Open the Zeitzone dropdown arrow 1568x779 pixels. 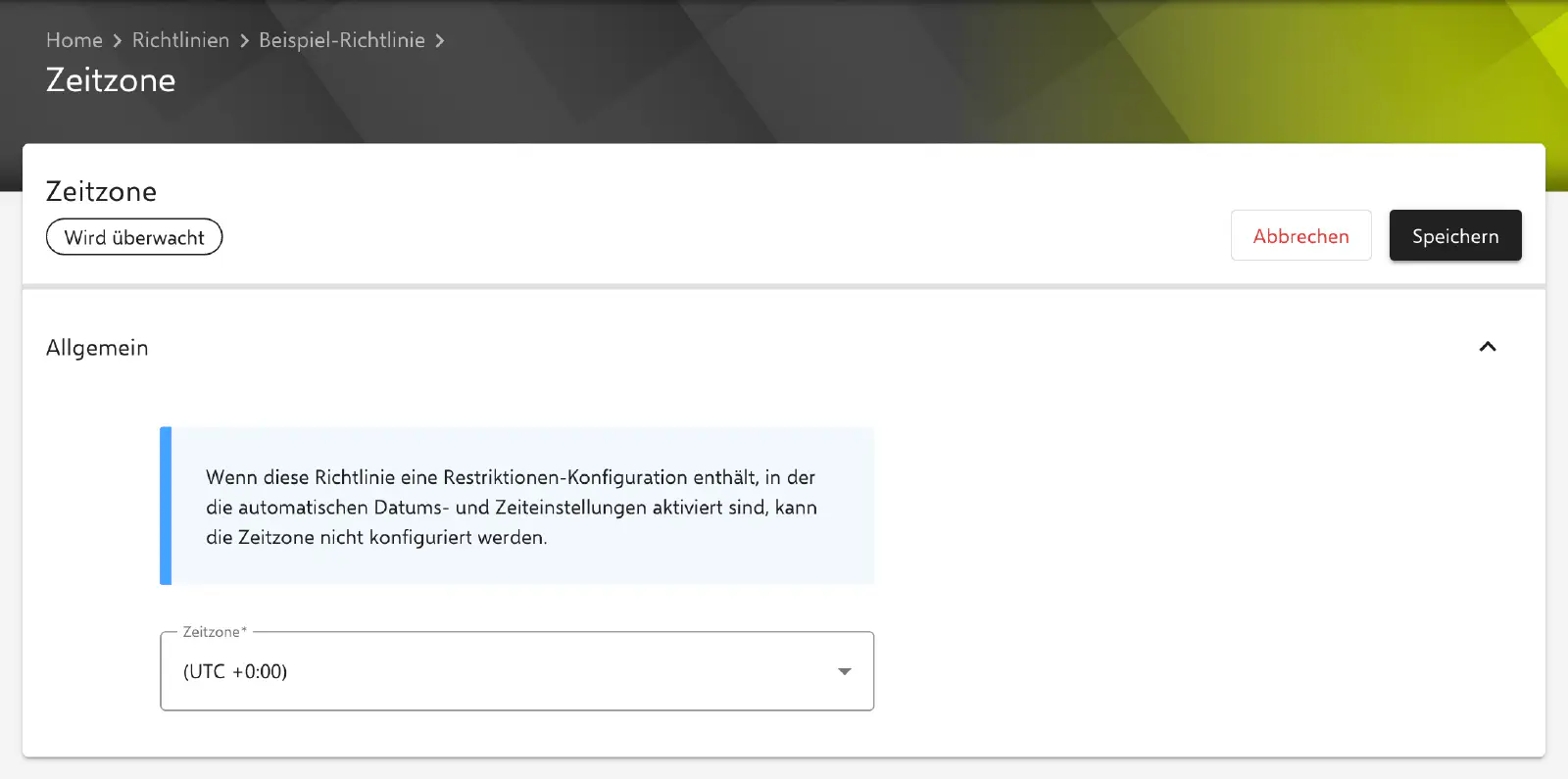click(x=844, y=671)
